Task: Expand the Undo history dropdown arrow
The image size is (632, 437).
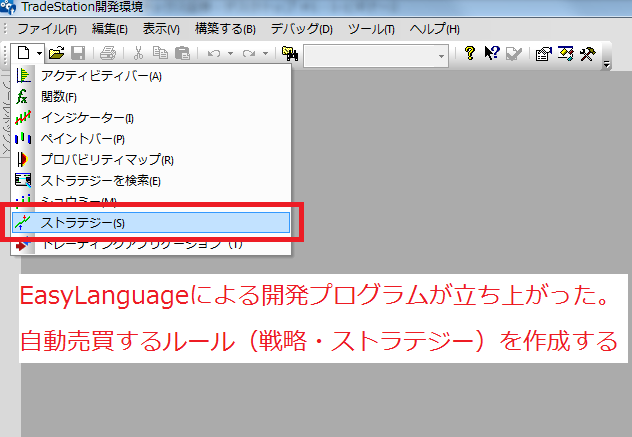Action: [231, 53]
